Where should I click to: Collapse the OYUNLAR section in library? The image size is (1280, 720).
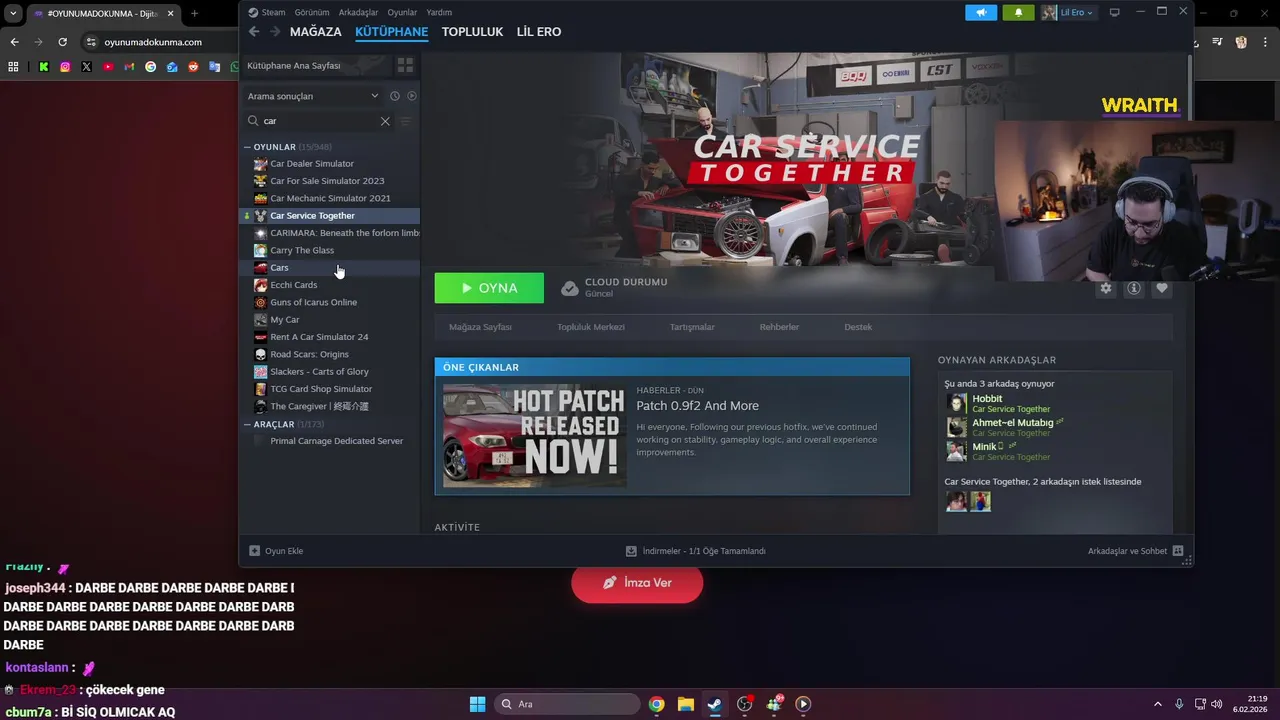(248, 147)
